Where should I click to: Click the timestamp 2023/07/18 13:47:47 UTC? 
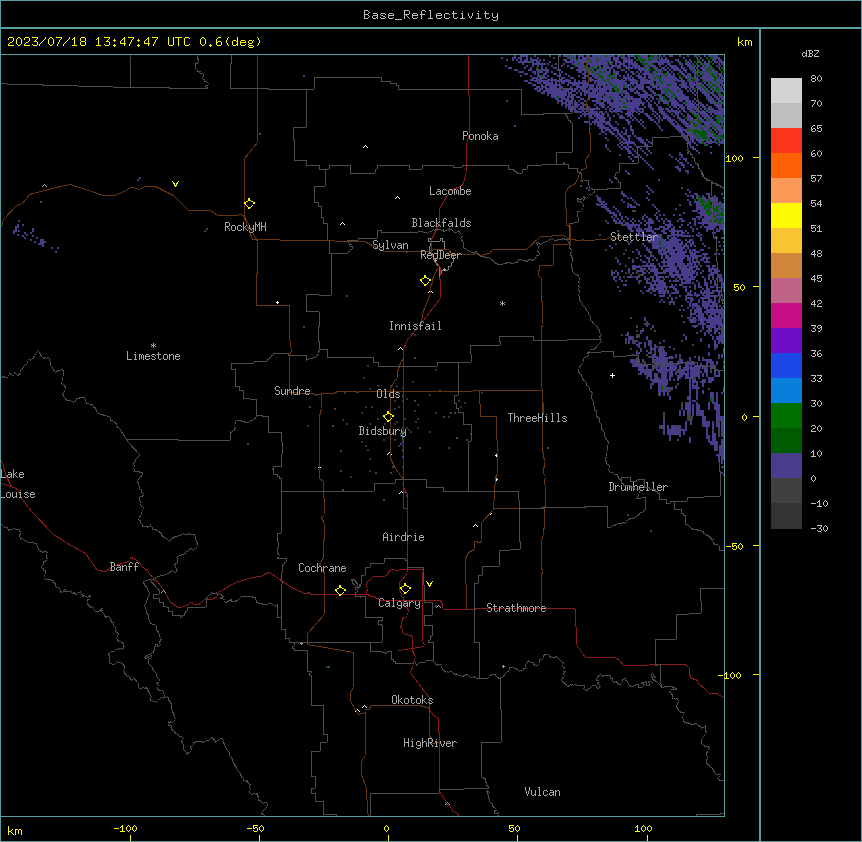pos(99,42)
